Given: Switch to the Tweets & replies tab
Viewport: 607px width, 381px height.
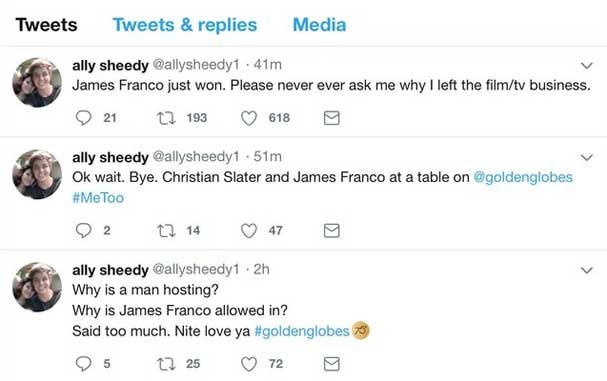Looking at the screenshot, I should point(185,25).
